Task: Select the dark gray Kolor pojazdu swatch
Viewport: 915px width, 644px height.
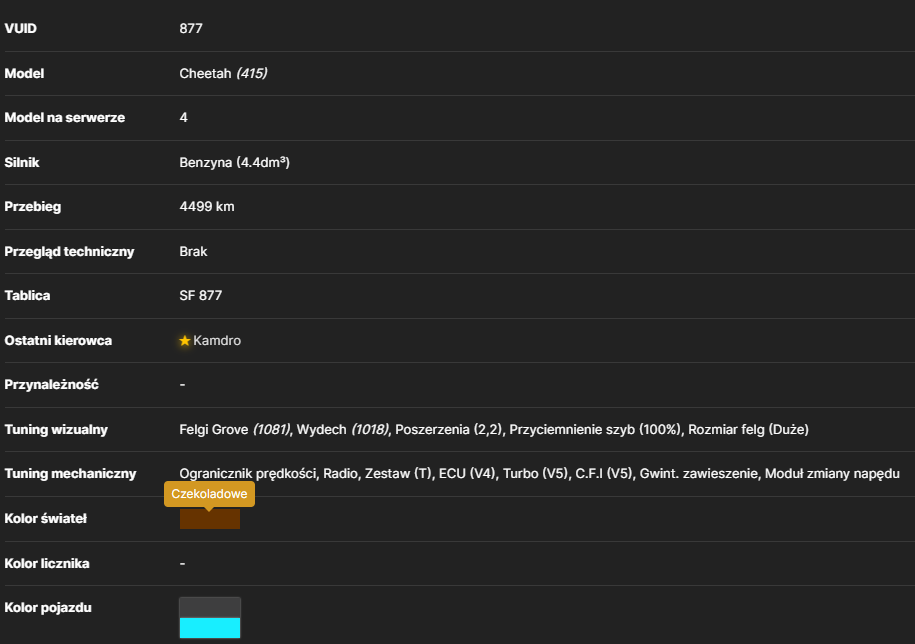Action: (209, 607)
